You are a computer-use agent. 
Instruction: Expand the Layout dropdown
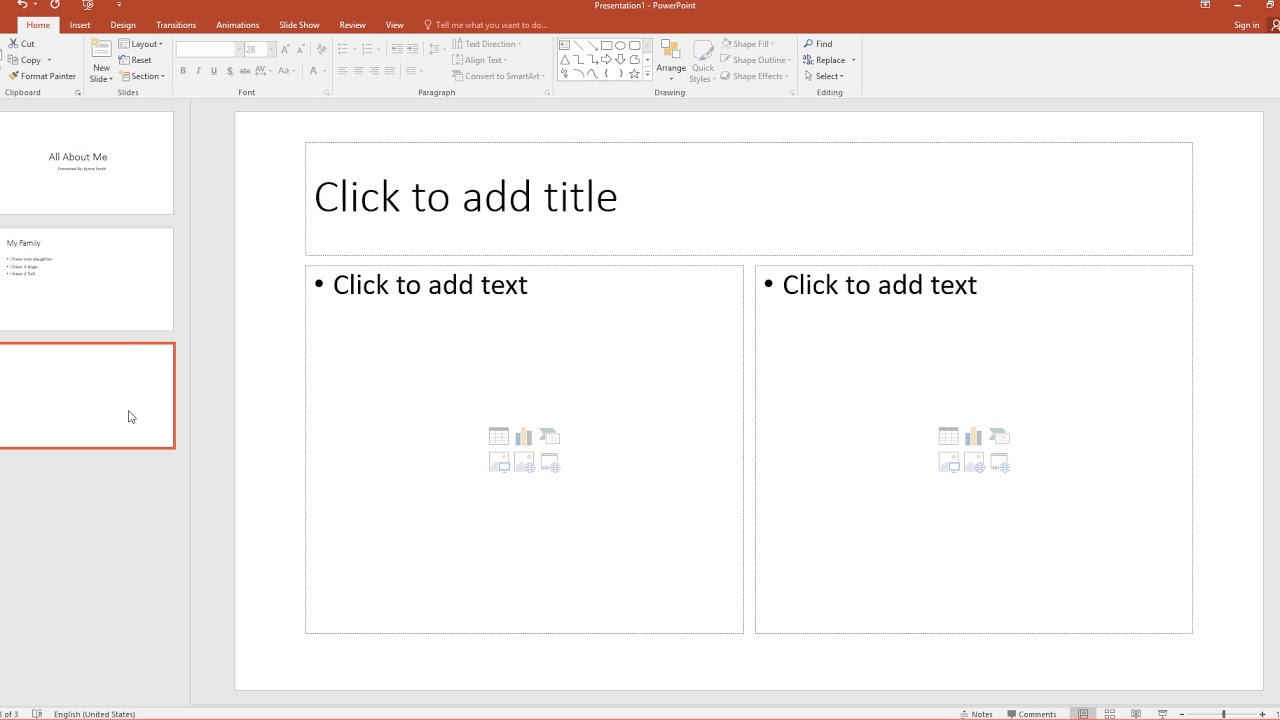140,44
